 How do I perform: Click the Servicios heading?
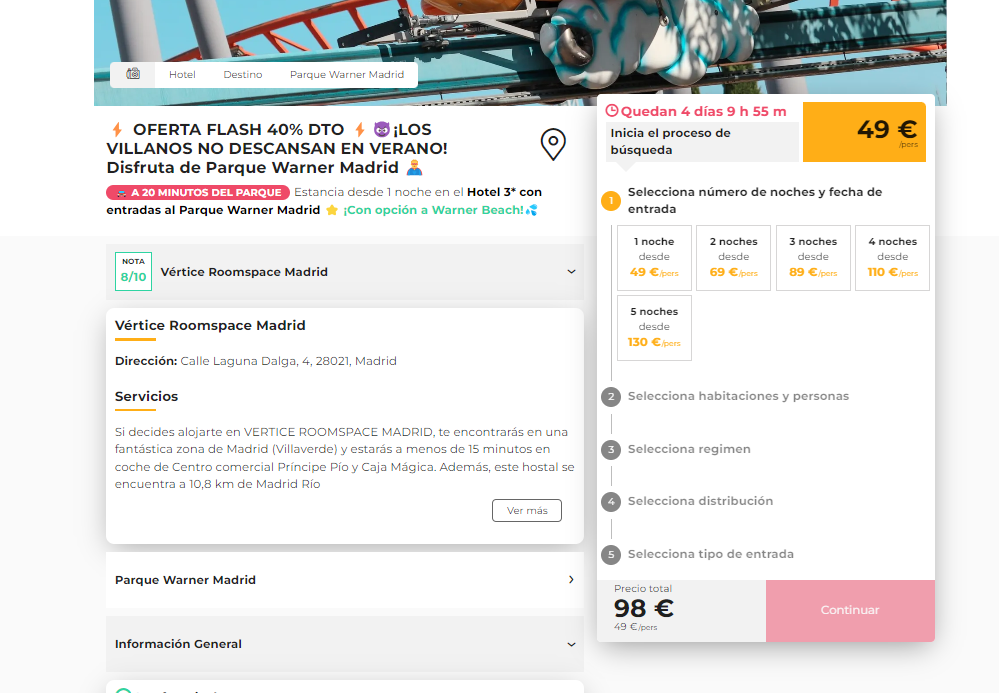[147, 396]
